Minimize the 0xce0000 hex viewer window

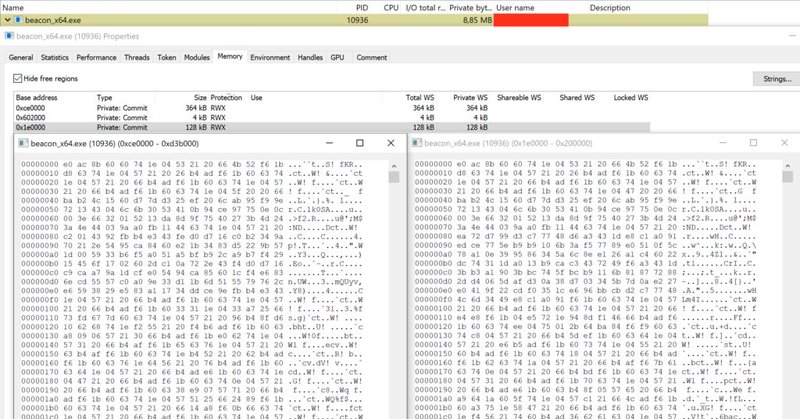[x=329, y=143]
